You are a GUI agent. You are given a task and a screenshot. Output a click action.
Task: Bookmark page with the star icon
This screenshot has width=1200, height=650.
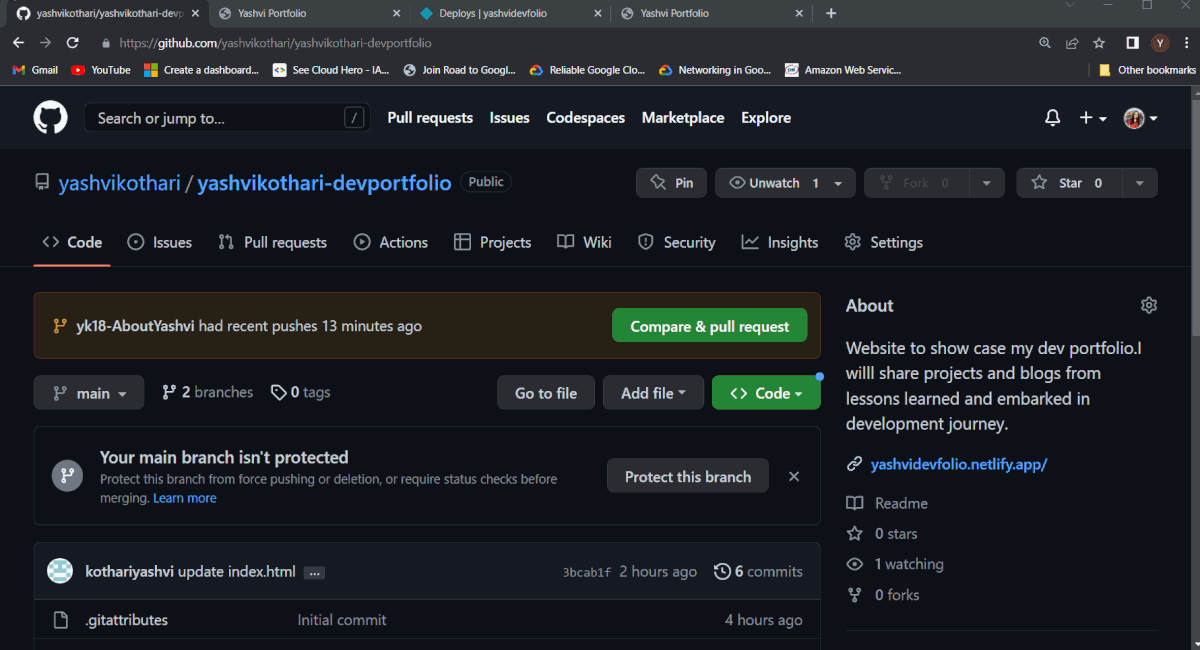pos(1099,43)
